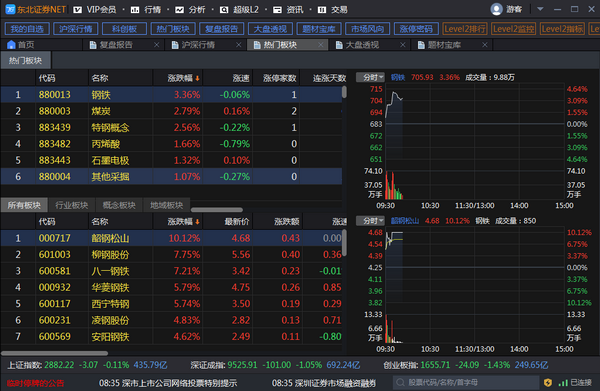The image size is (600, 391).
Task: Click the 我的自选 toolbar button
Action: click(27, 29)
